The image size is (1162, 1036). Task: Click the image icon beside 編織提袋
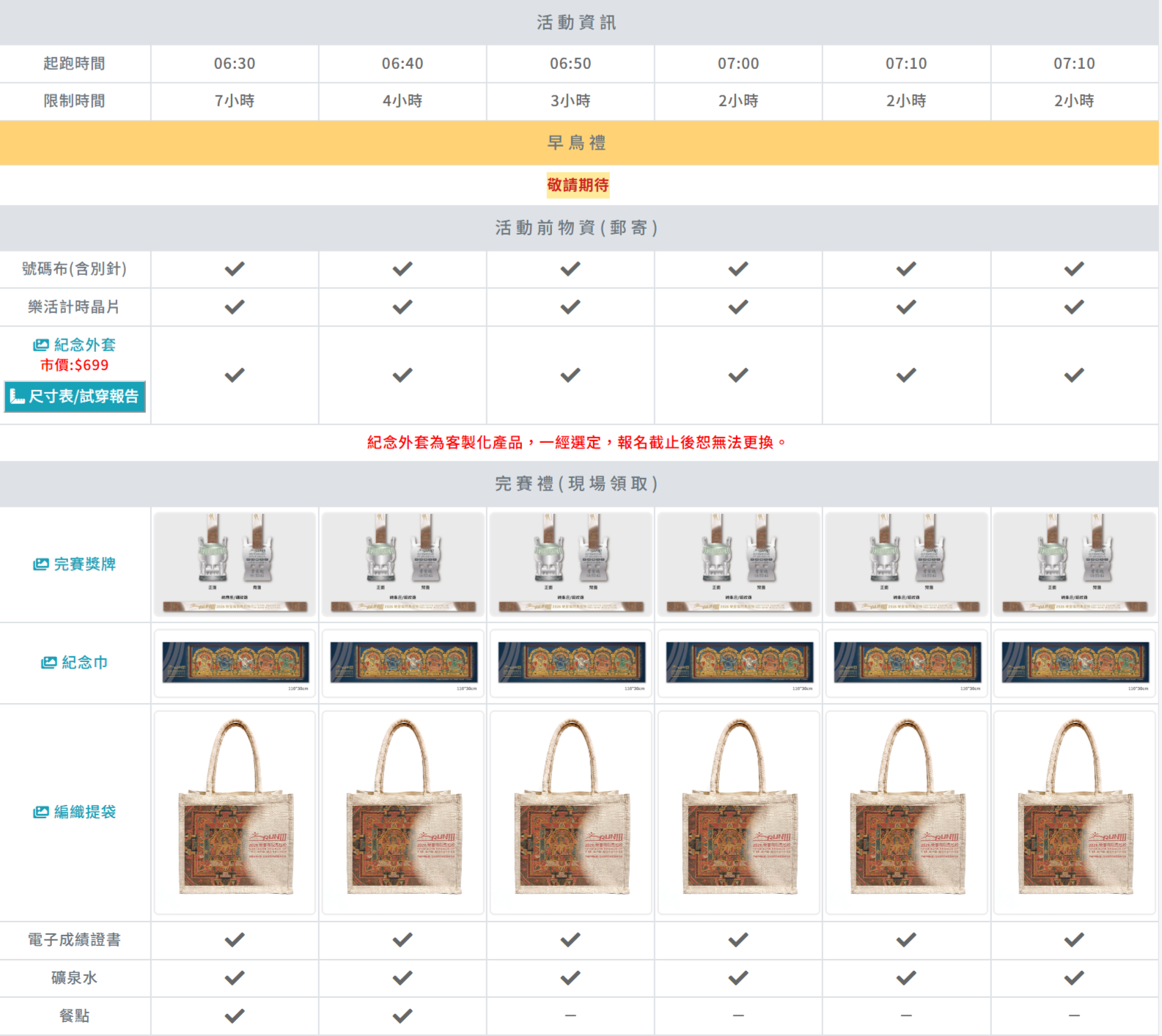click(x=41, y=812)
